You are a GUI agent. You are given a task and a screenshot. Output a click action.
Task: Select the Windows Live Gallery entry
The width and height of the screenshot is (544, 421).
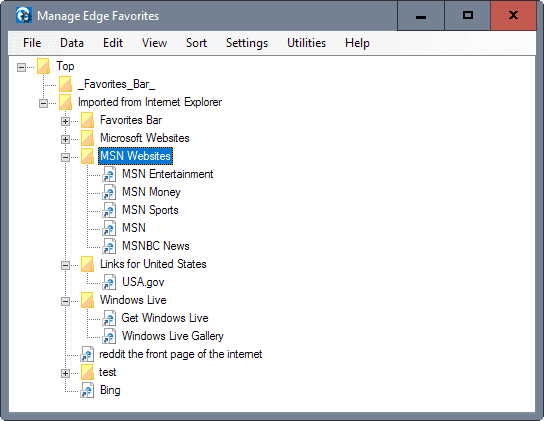[x=173, y=336]
